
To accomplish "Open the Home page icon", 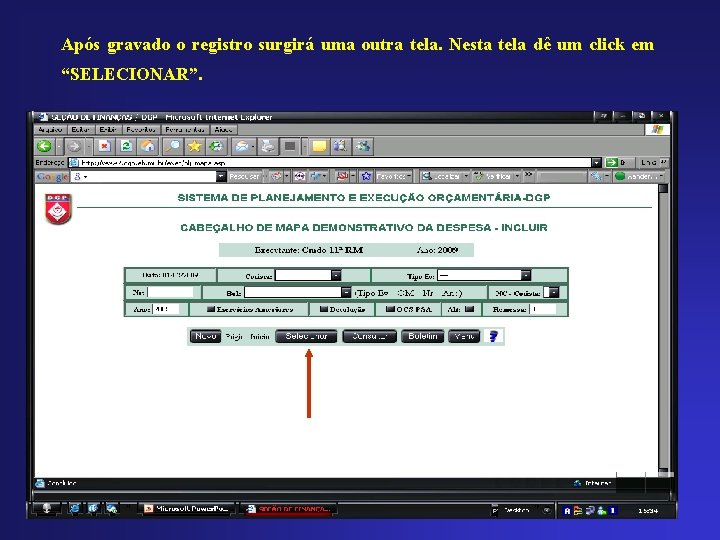I will pos(148,146).
